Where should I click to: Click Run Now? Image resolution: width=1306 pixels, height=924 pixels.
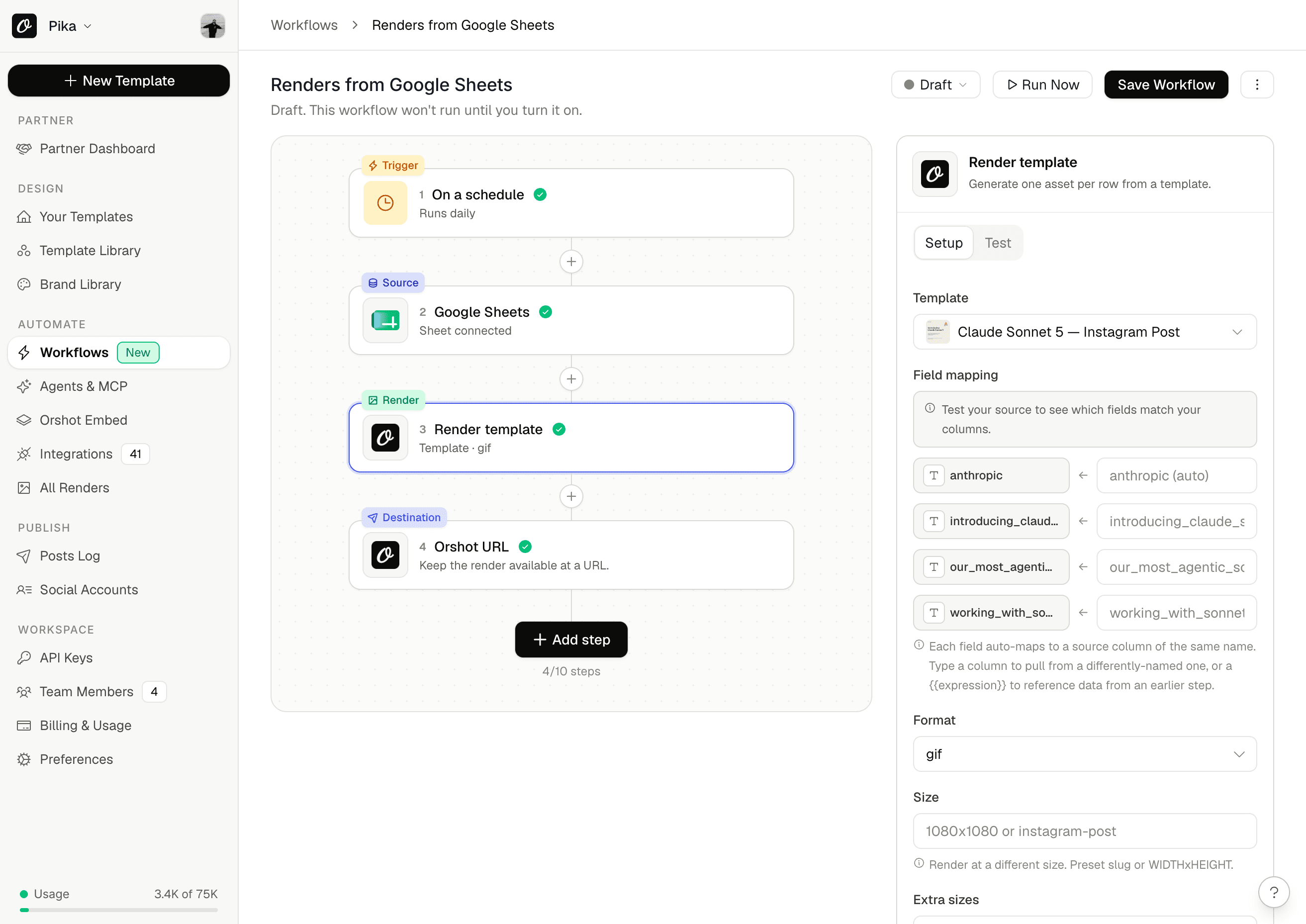click(x=1042, y=85)
